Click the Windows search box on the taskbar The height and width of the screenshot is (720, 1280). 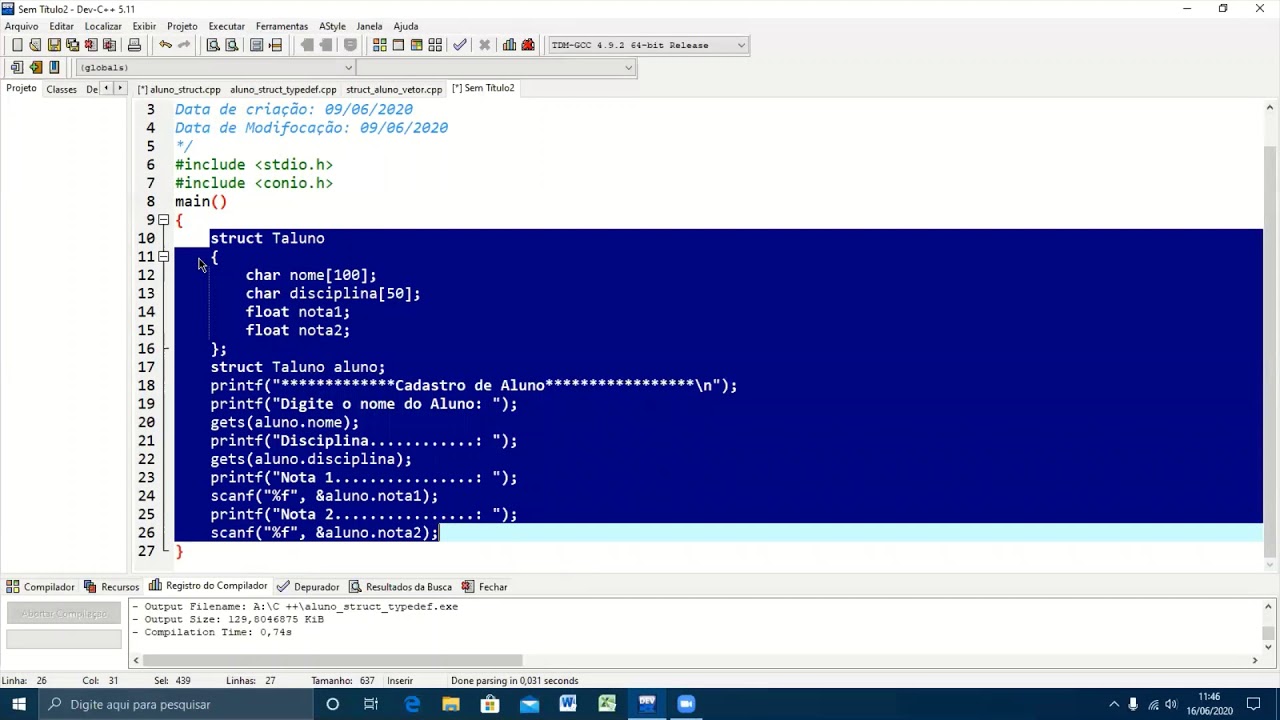[176, 704]
